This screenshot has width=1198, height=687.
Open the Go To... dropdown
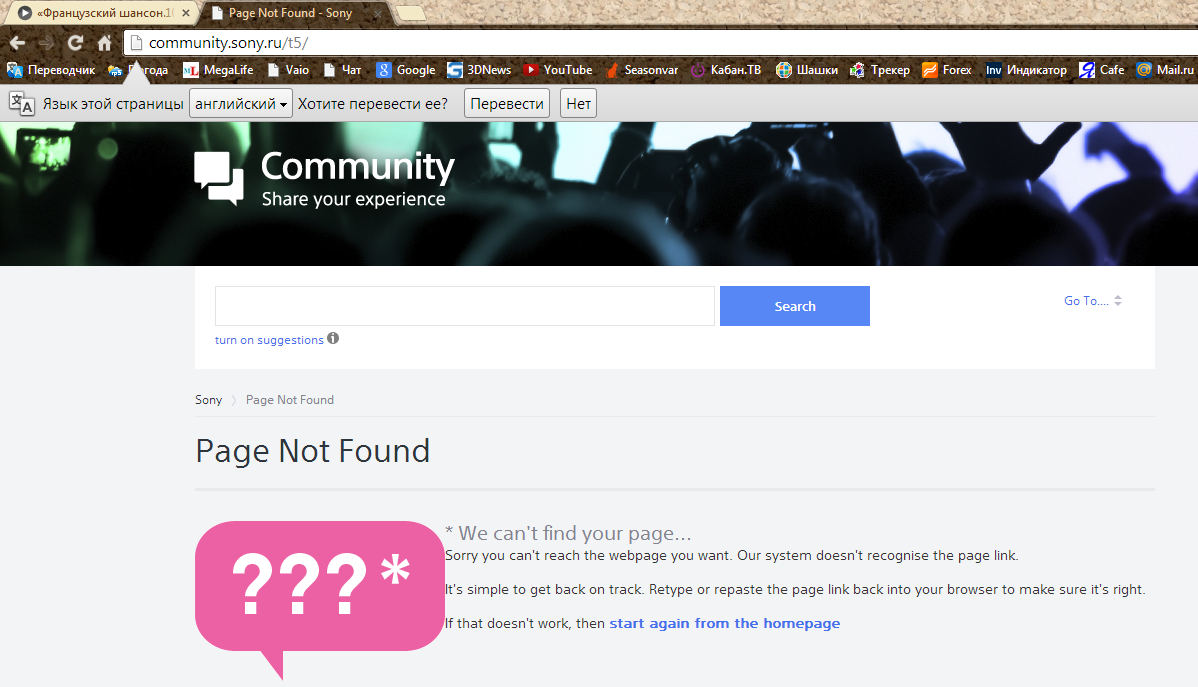(x=1093, y=301)
